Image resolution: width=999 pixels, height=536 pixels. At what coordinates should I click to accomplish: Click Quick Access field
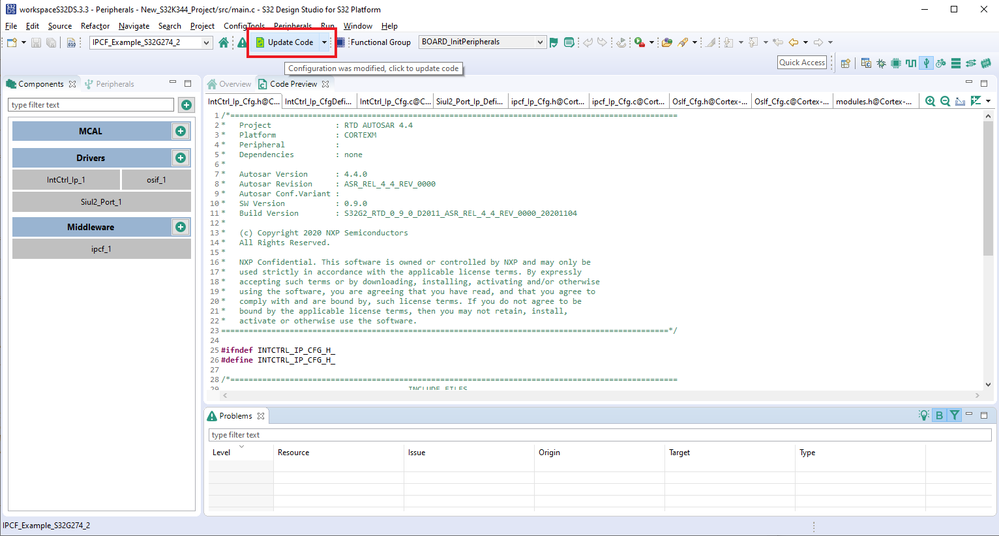point(802,62)
